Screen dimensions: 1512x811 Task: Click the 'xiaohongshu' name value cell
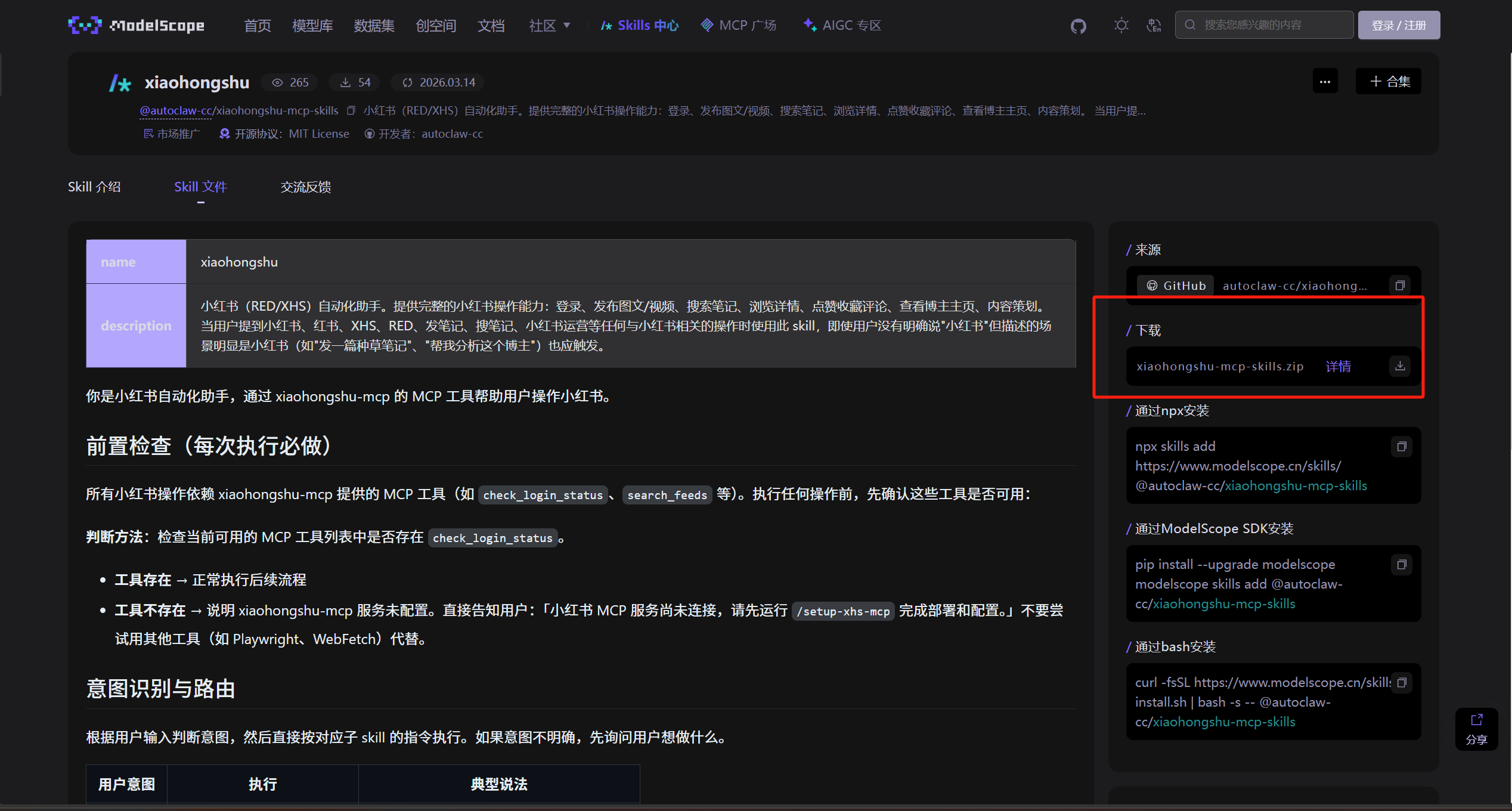coord(631,262)
